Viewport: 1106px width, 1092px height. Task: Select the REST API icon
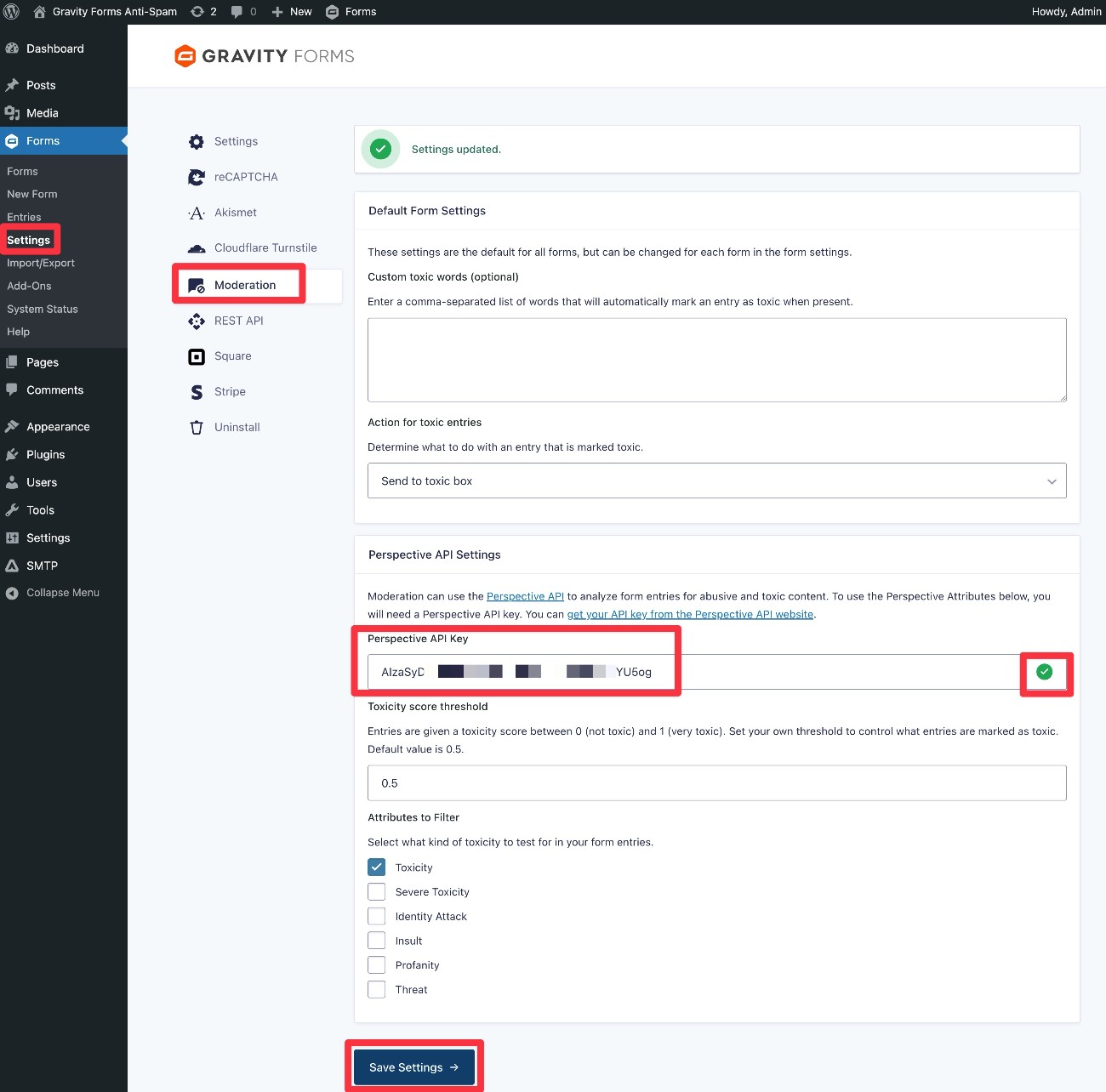tap(197, 321)
